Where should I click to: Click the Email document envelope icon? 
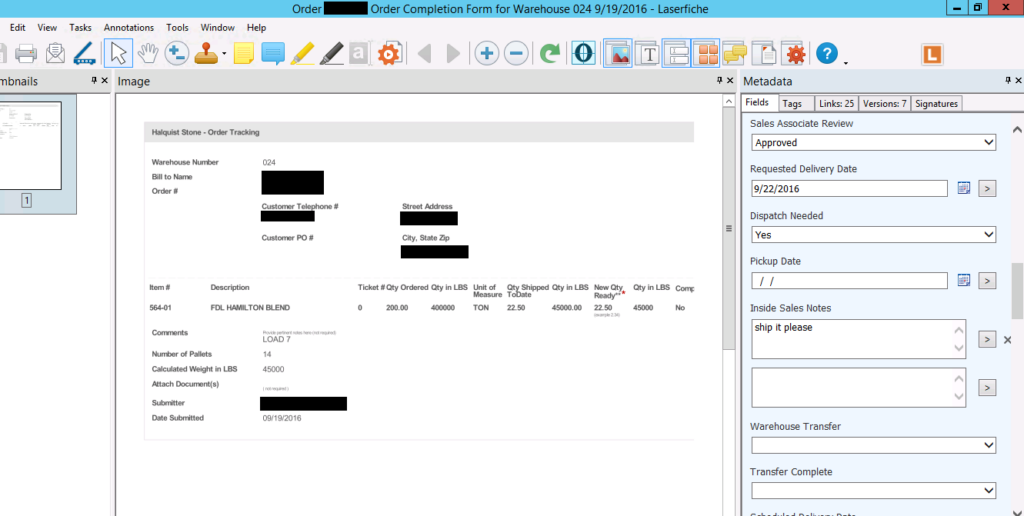click(x=56, y=54)
